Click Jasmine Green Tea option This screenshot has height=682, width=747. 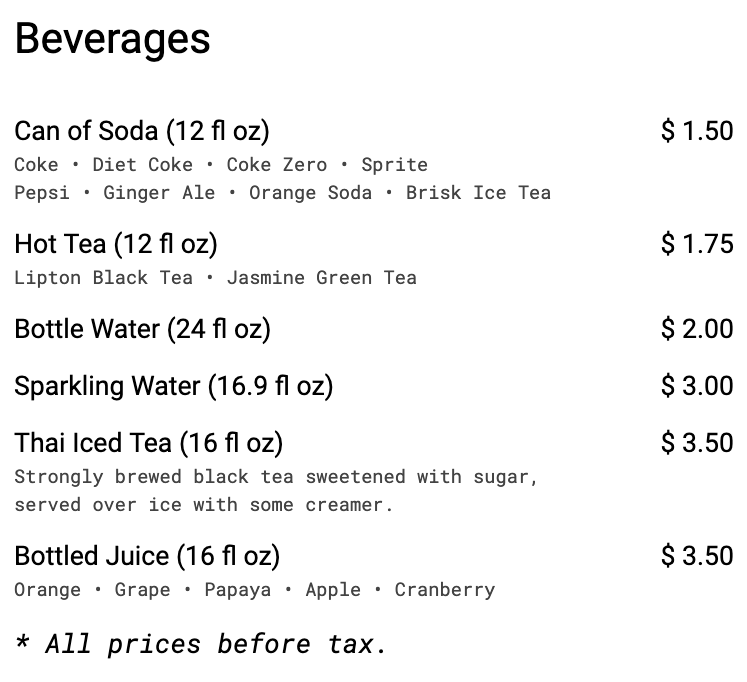click(x=322, y=278)
